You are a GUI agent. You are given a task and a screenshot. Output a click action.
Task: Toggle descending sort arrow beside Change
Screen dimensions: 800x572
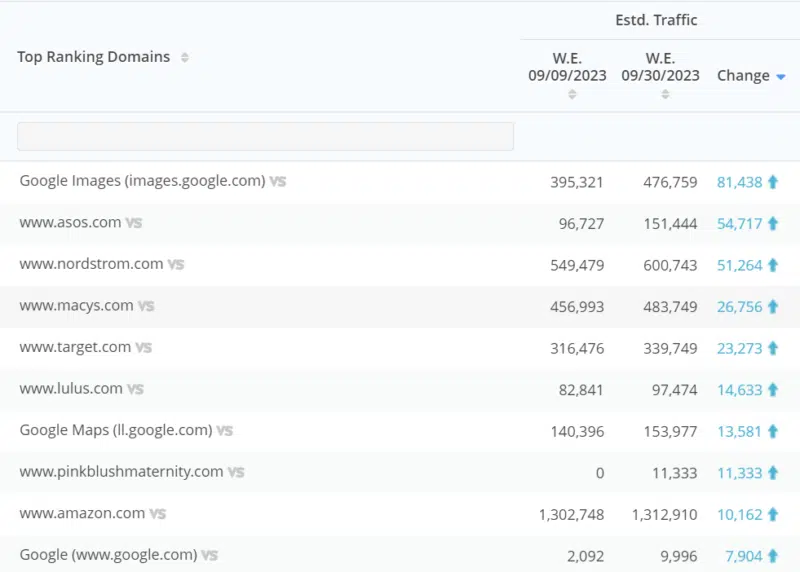point(781,77)
